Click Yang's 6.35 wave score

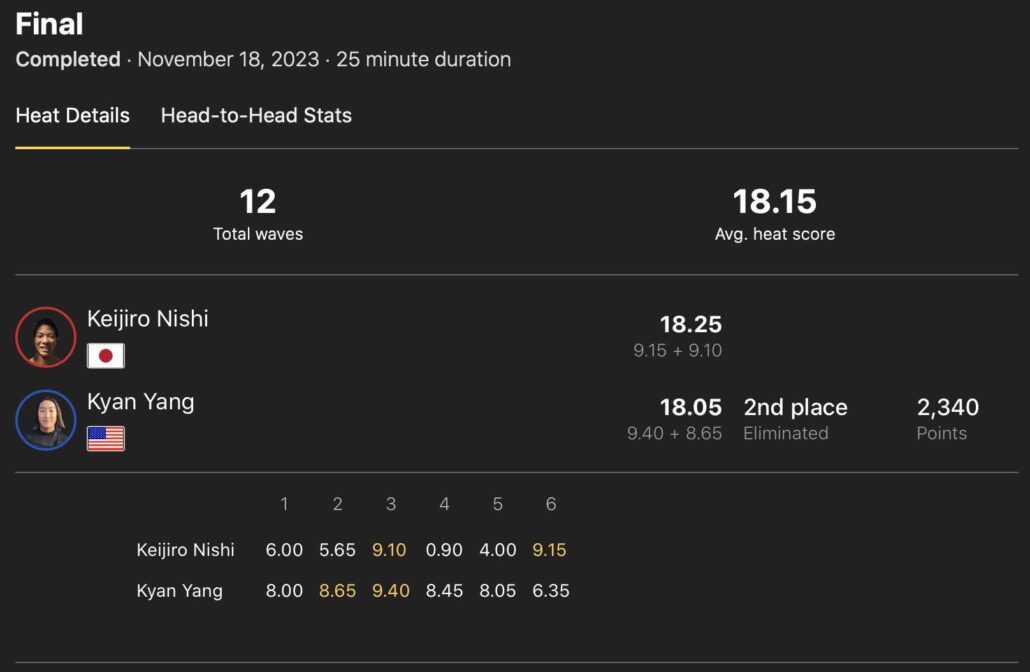[x=550, y=591]
